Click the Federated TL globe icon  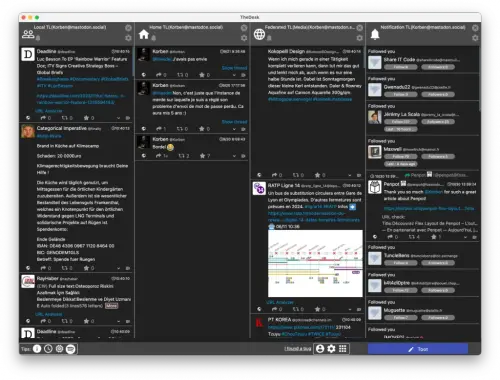click(x=259, y=34)
